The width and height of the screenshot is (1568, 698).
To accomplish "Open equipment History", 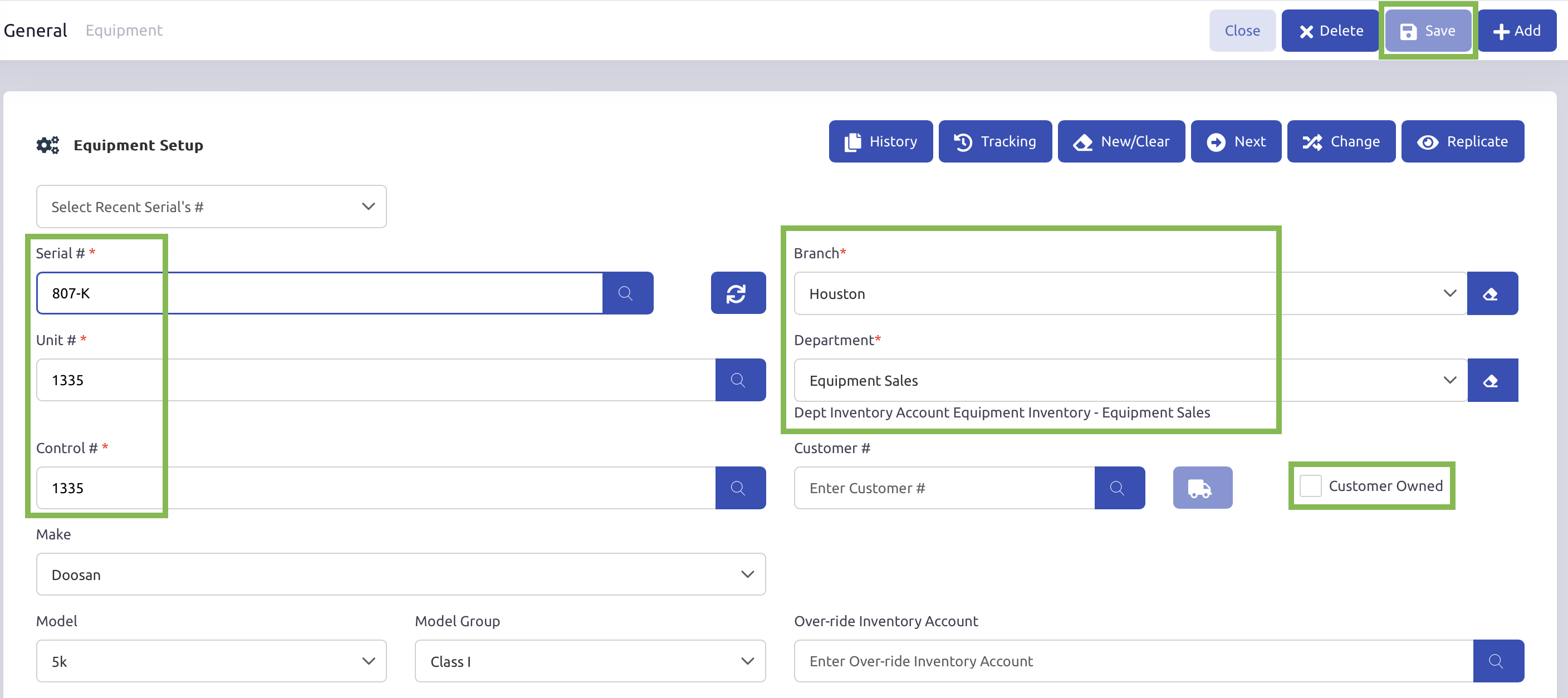I will tap(880, 142).
